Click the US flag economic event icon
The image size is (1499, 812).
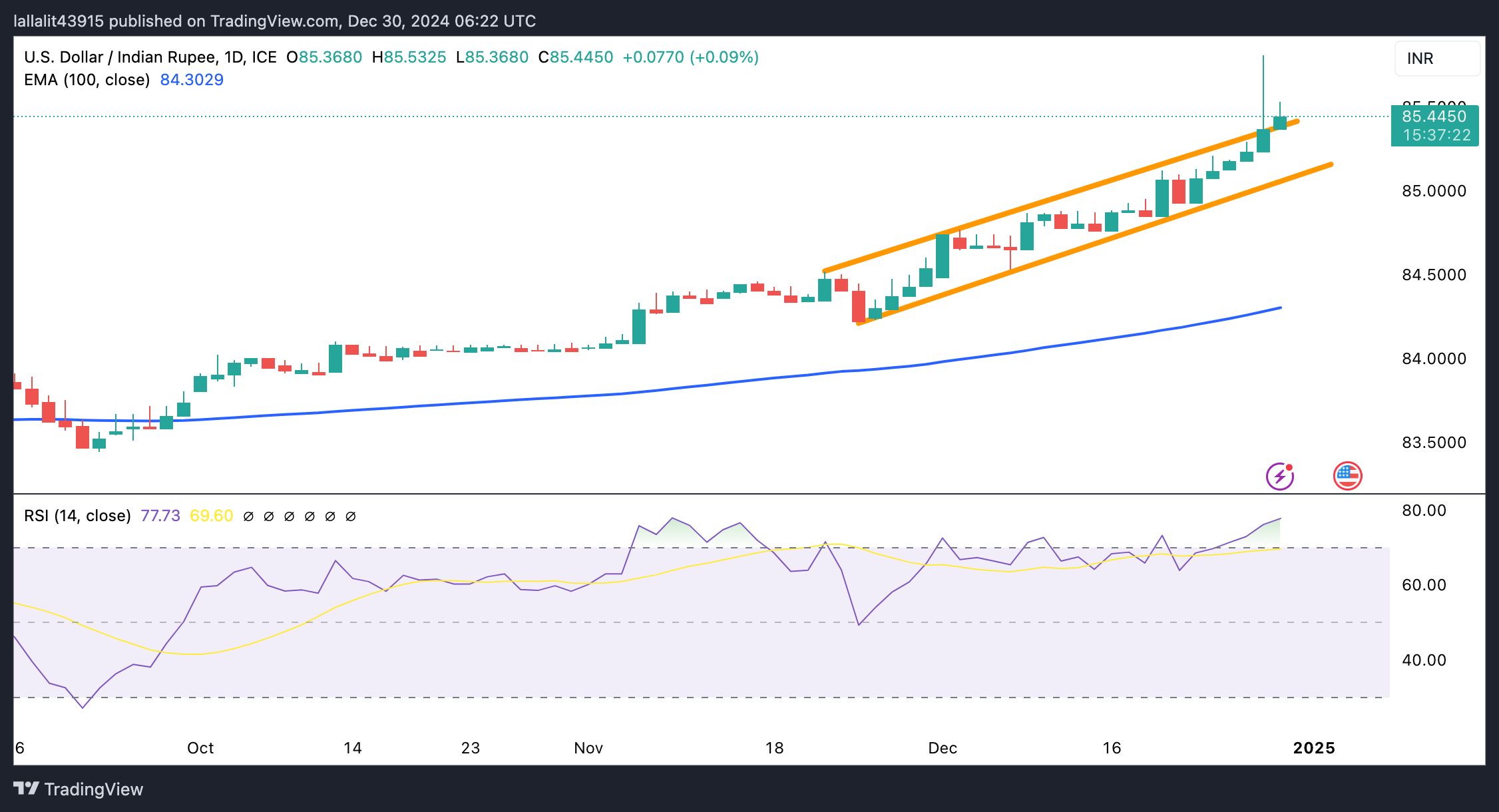(1347, 476)
